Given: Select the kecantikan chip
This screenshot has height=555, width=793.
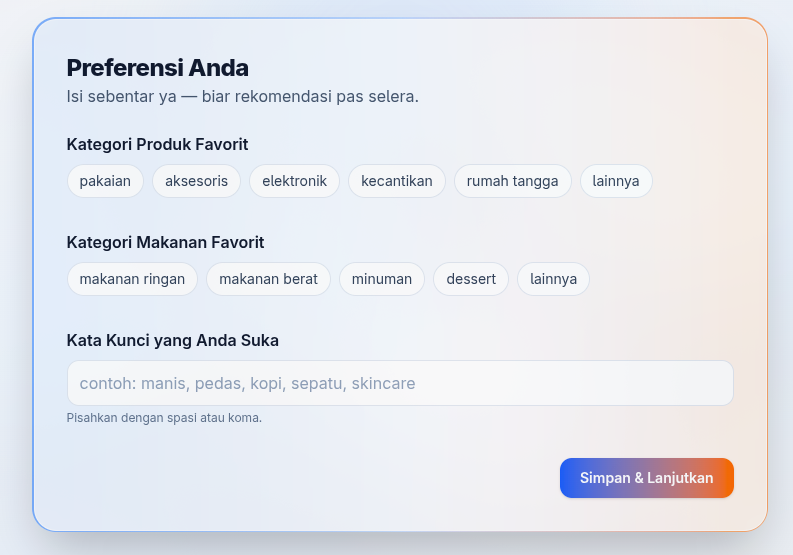Looking at the screenshot, I should [x=396, y=181].
